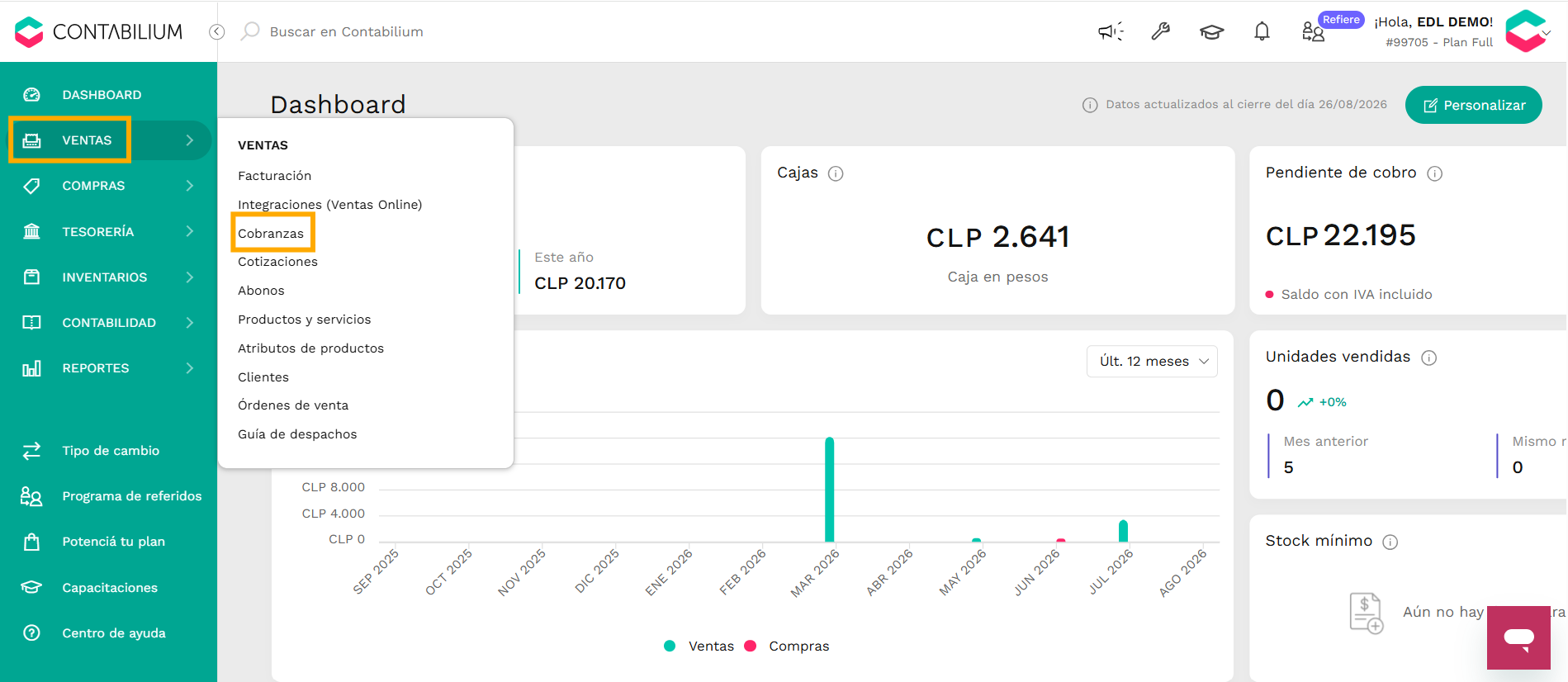The image size is (1568, 682).
Task: Toggle the Compras legend series
Action: 787,646
